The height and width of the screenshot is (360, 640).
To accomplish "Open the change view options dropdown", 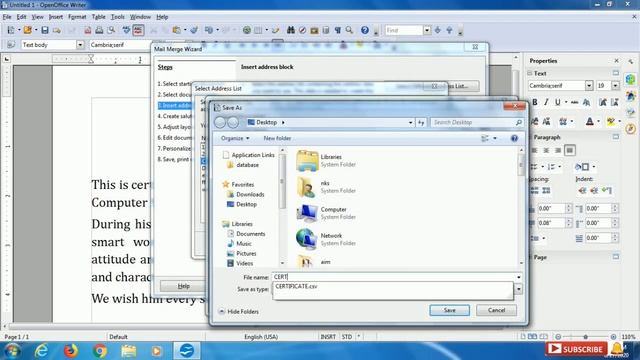I will [495, 138].
